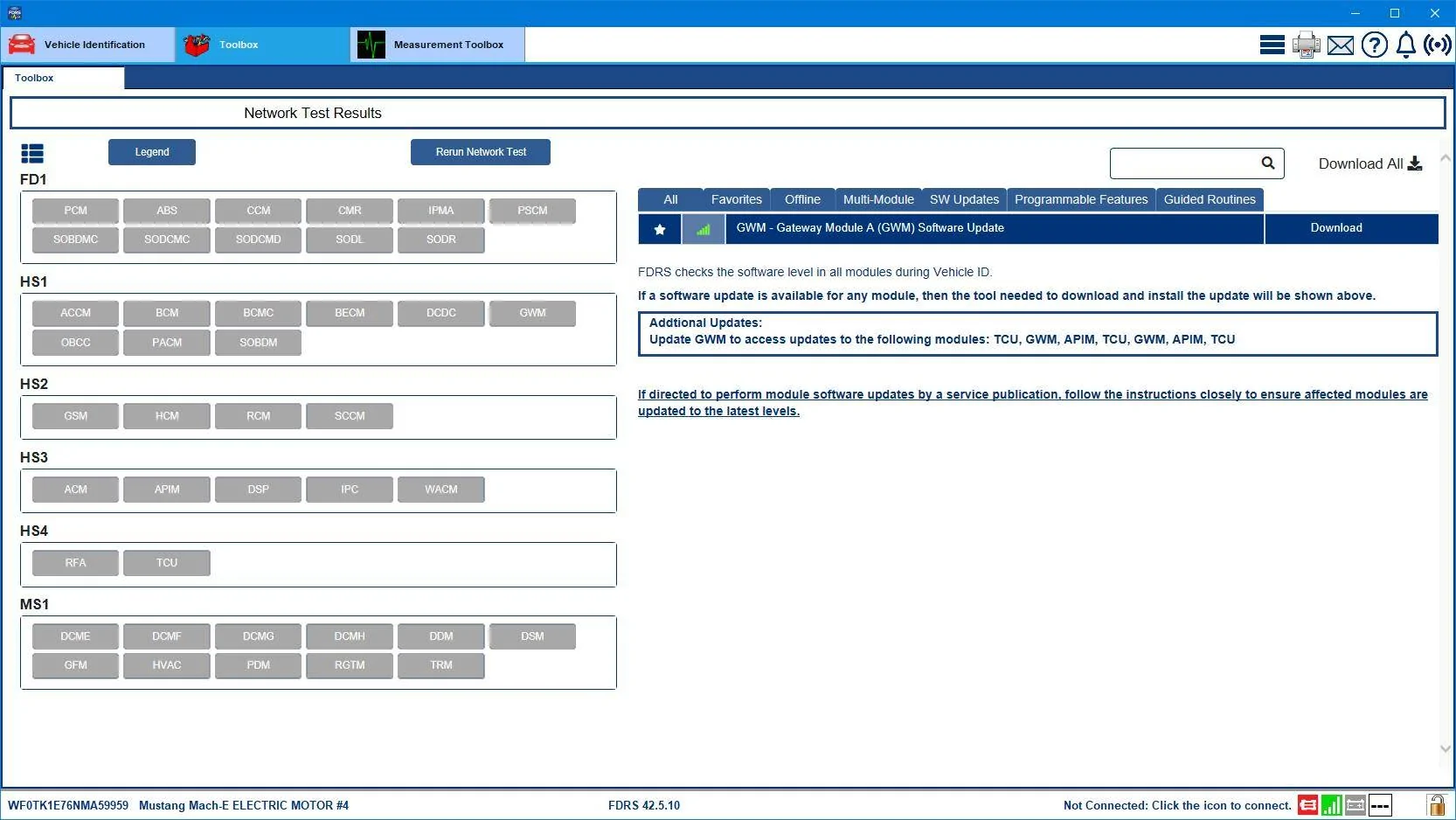Choose the HVAC module button
Screen dimensions: 1456x820
tap(167, 665)
